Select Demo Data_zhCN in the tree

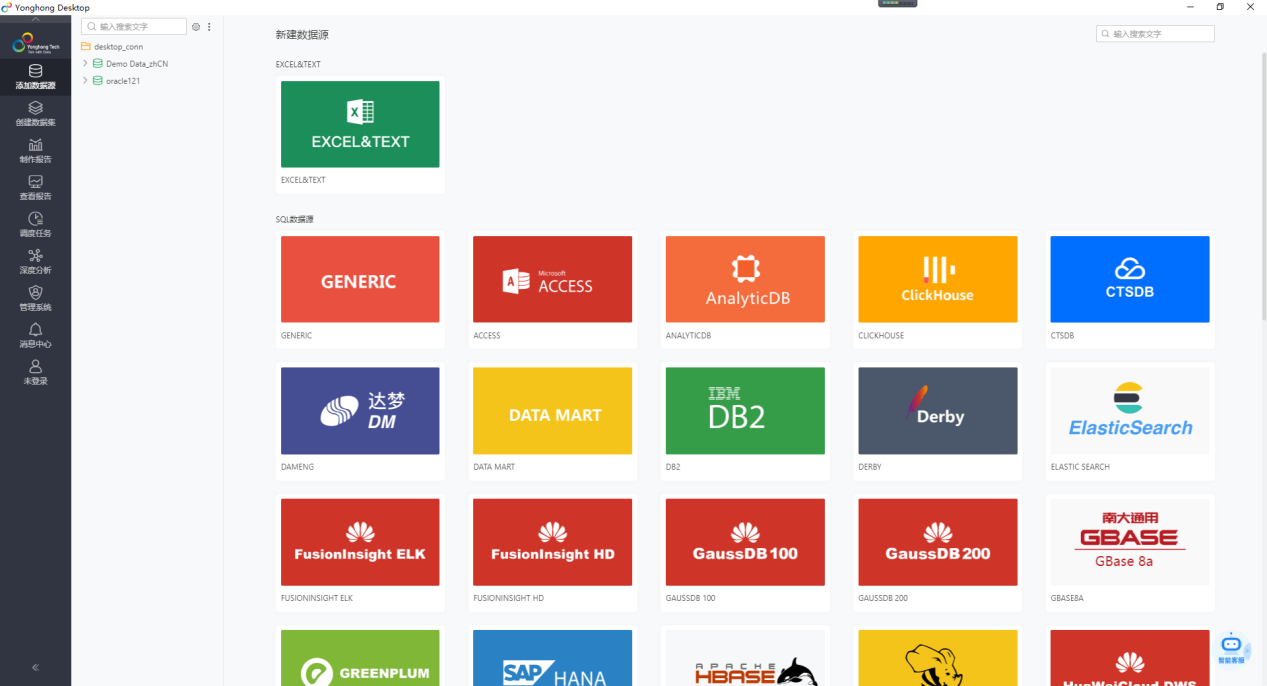click(x=130, y=63)
